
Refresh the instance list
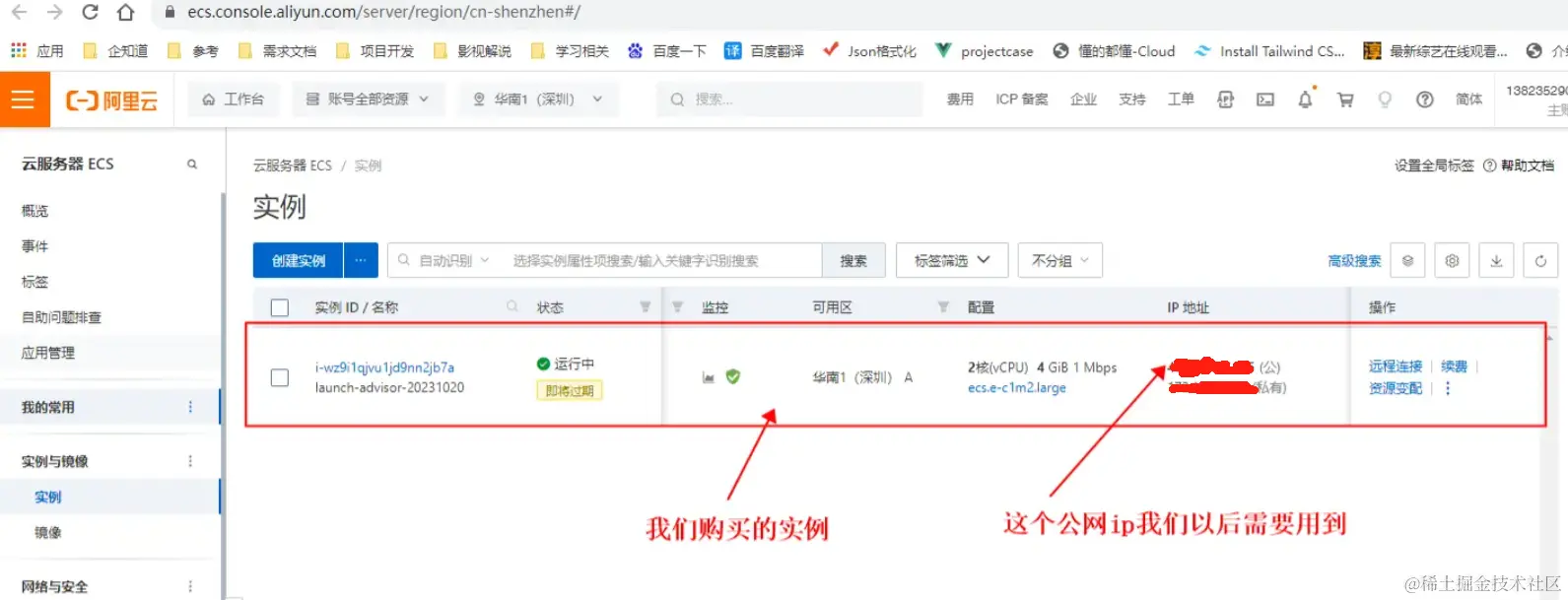[1540, 261]
